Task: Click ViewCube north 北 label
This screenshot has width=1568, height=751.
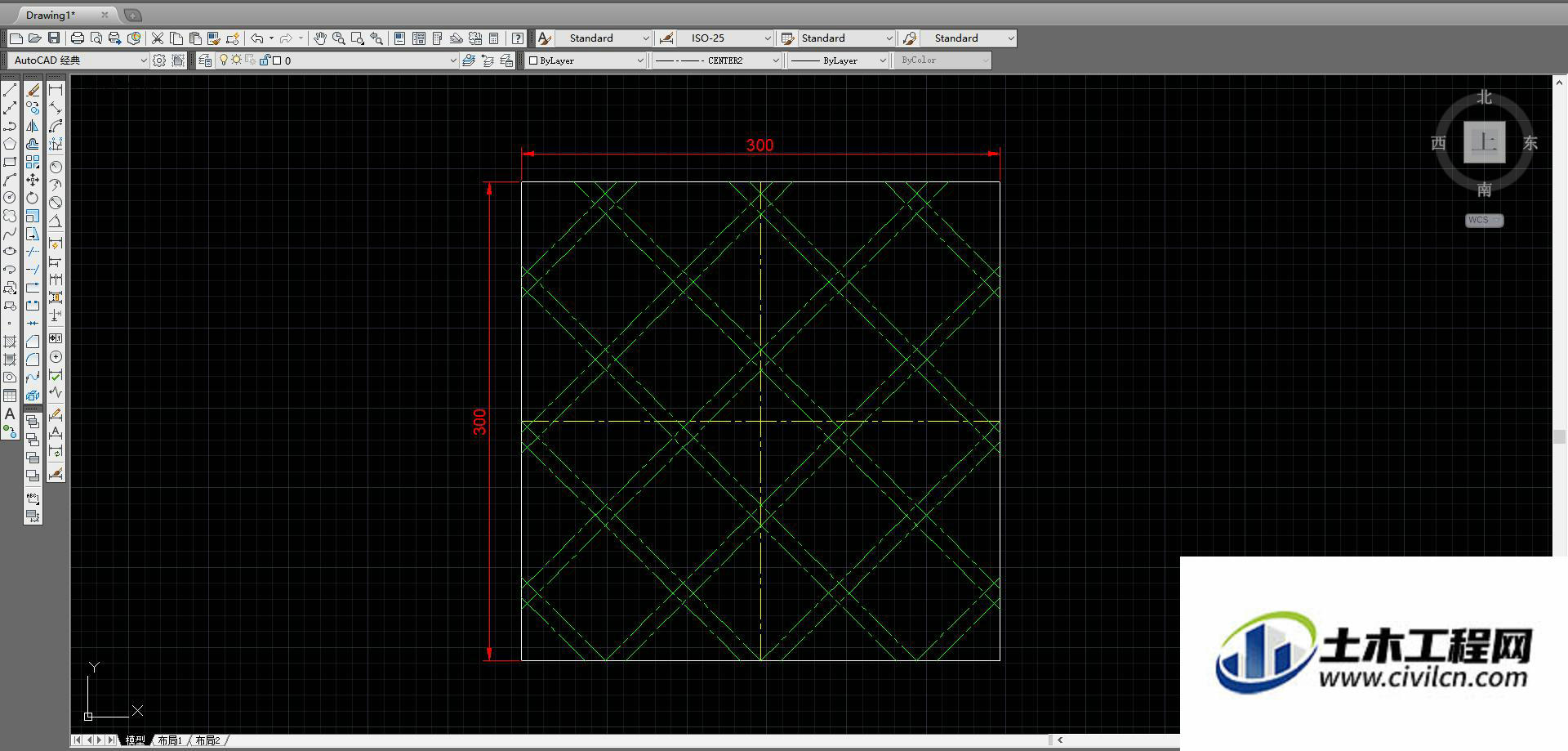Action: pyautogui.click(x=1484, y=97)
